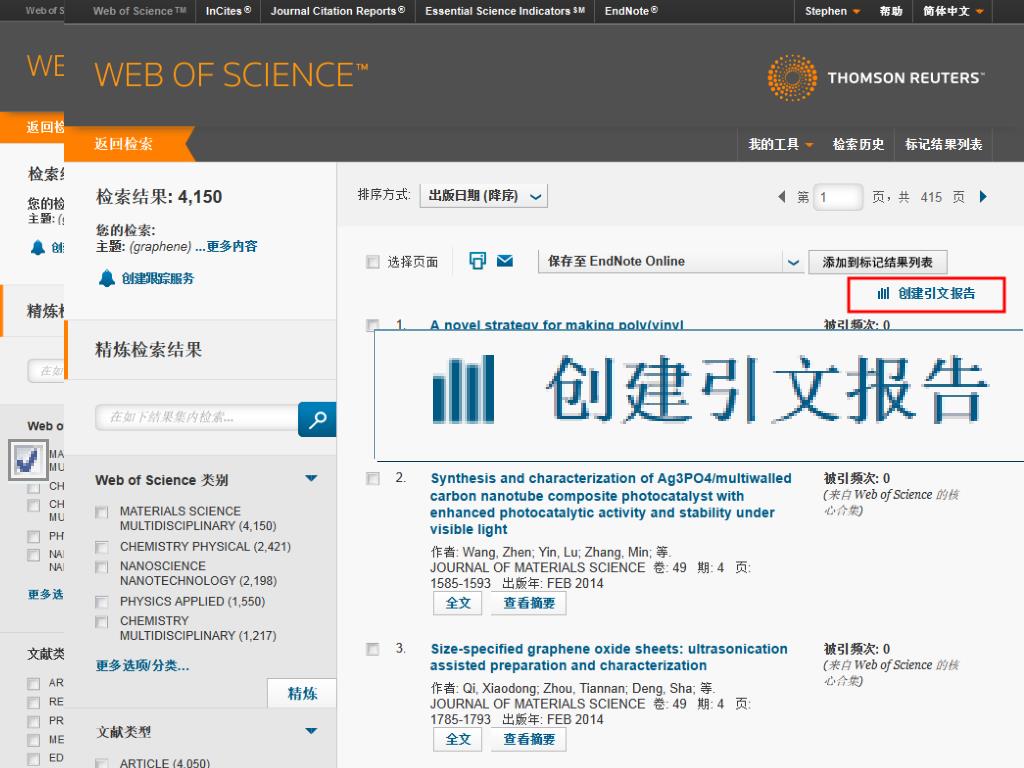Check CHEMISTRY MULTIDISCIPLINARY category

101,622
